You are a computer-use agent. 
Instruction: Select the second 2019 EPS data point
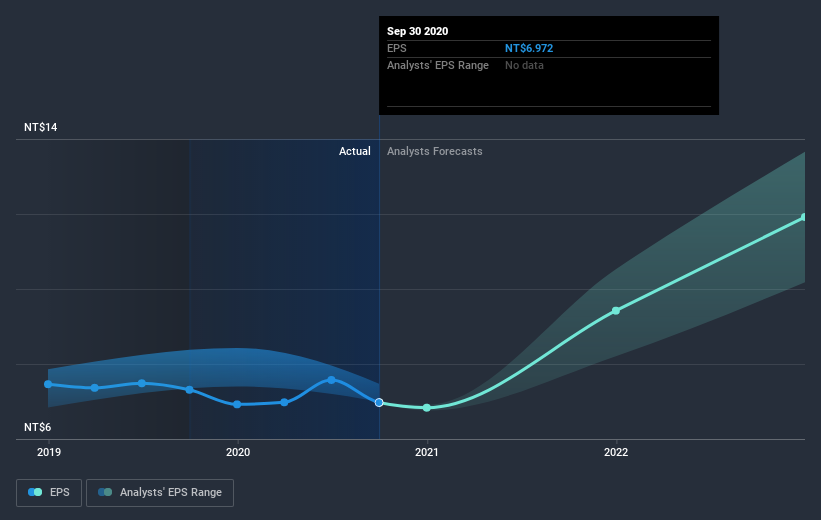pos(95,388)
